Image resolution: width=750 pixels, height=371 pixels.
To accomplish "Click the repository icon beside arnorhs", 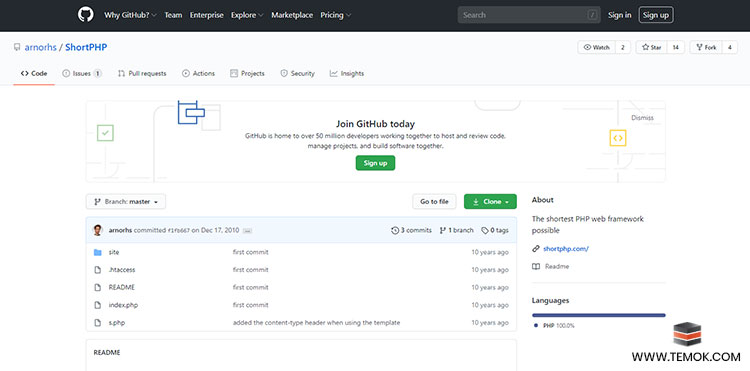I will pyautogui.click(x=17, y=47).
